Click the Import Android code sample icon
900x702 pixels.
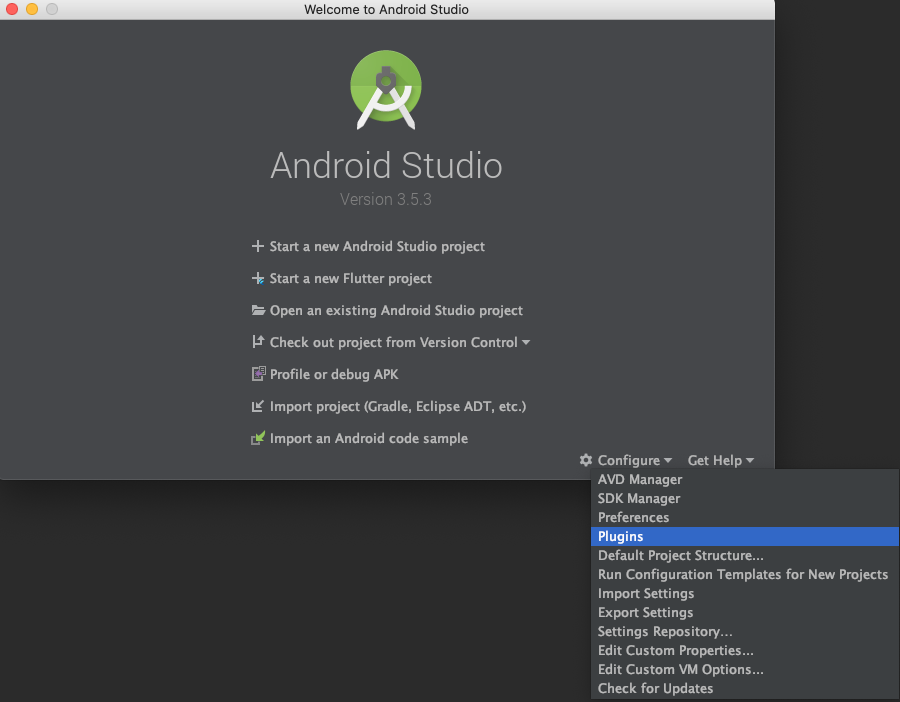click(x=258, y=438)
